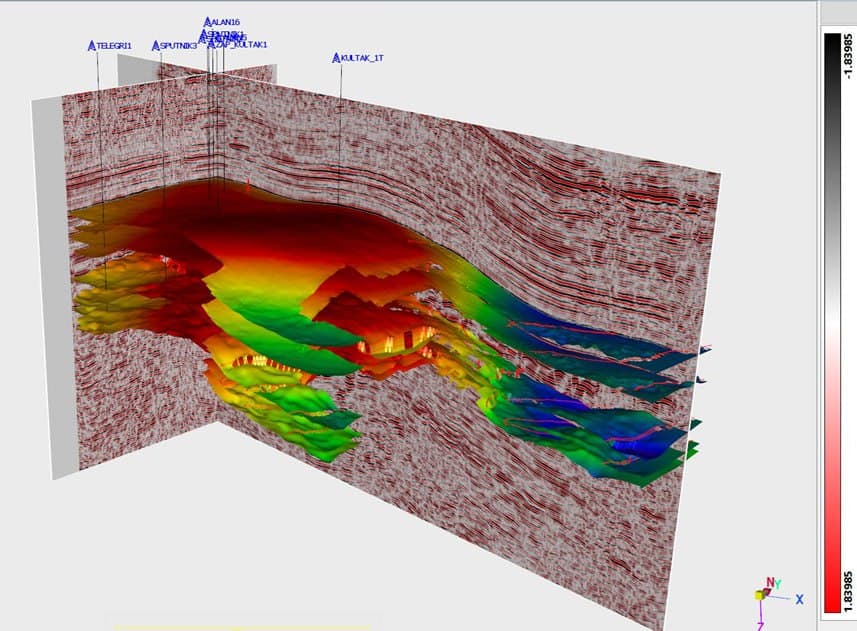Click the magenta Z axis arrow on the gizmo

point(761,618)
